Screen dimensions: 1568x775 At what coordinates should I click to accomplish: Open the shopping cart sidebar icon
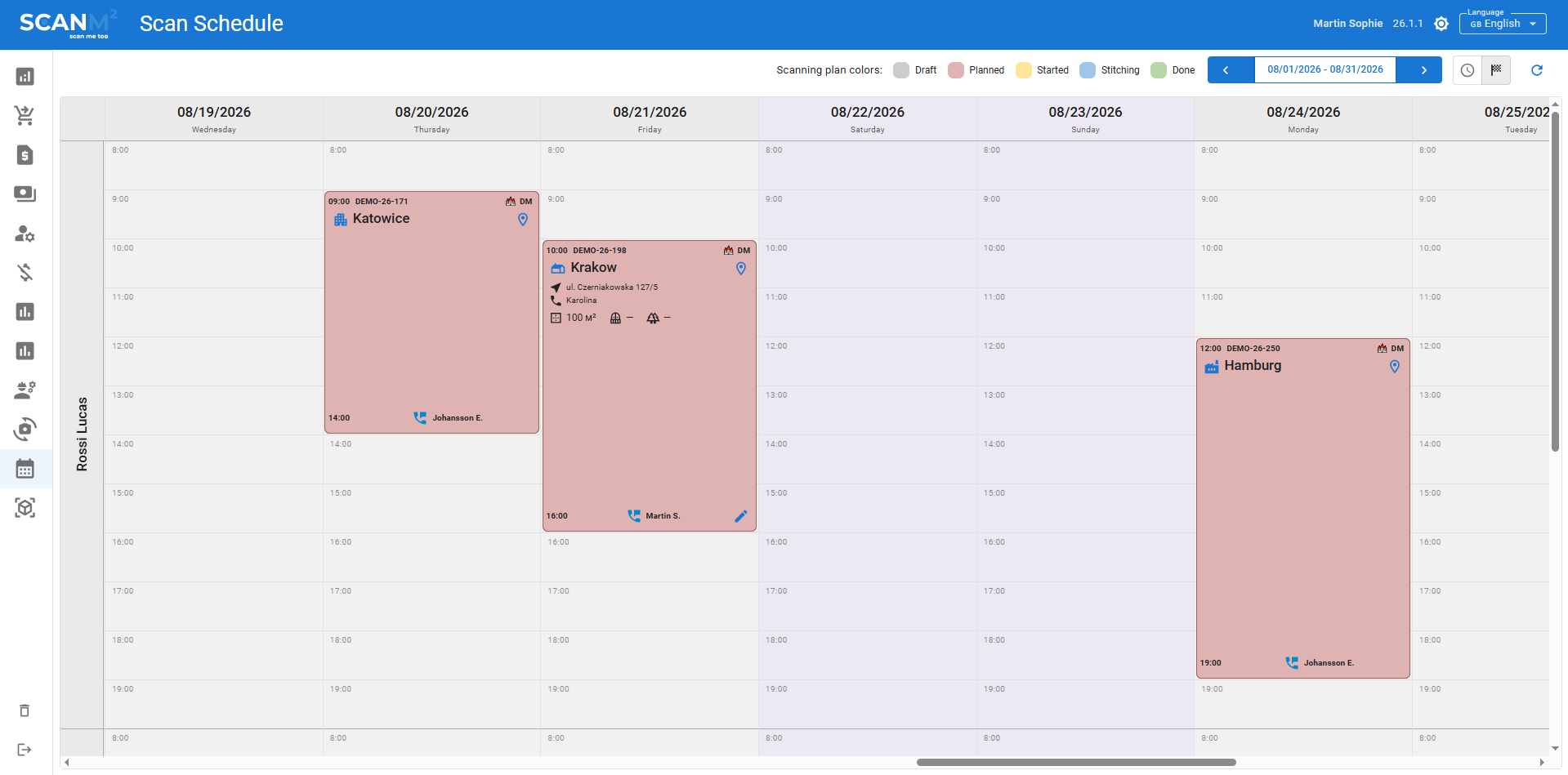tap(25, 116)
